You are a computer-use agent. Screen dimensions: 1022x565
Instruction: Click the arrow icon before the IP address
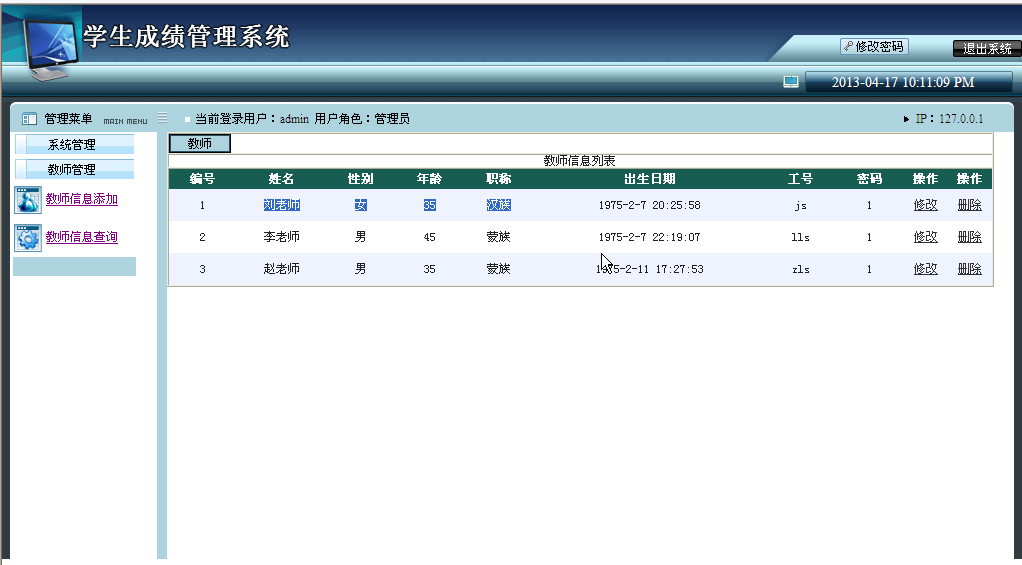[x=906, y=119]
